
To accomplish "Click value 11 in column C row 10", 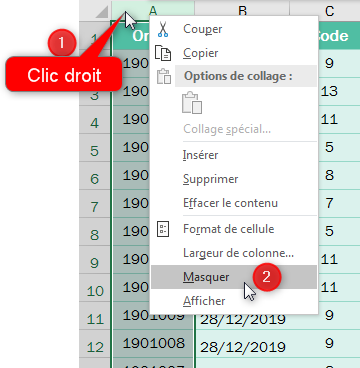I will pyautogui.click(x=329, y=287).
